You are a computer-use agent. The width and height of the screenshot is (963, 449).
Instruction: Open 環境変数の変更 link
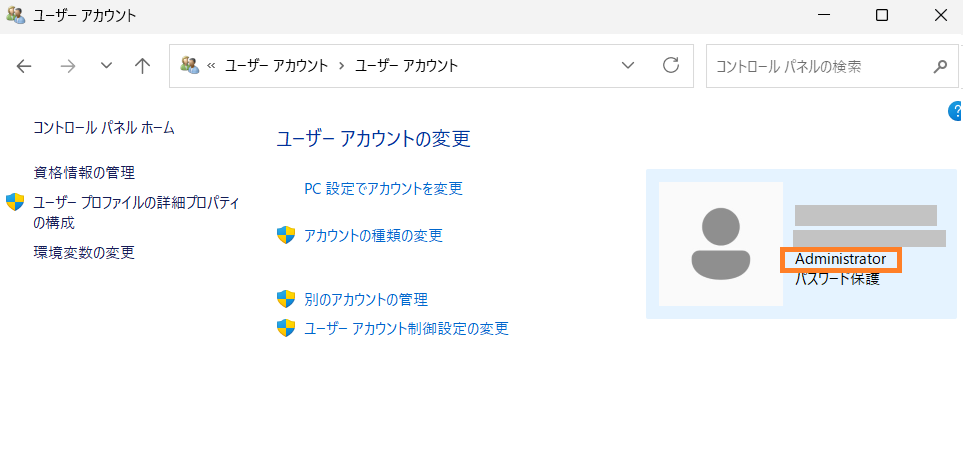pyautogui.click(x=84, y=252)
